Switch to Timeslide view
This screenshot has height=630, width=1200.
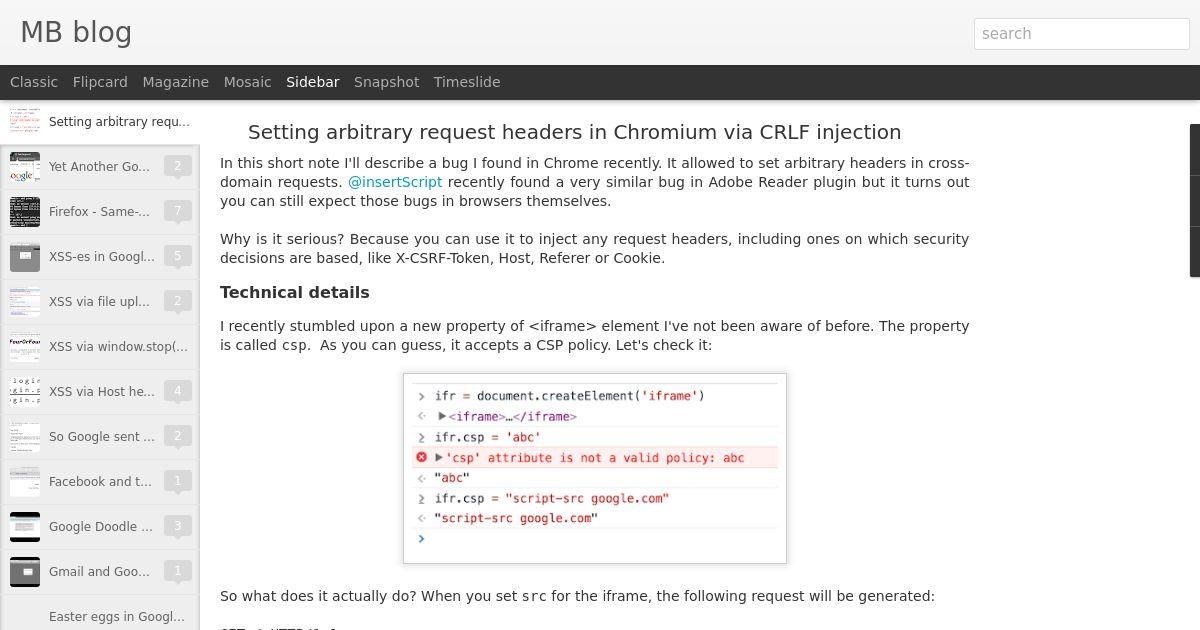(x=467, y=82)
